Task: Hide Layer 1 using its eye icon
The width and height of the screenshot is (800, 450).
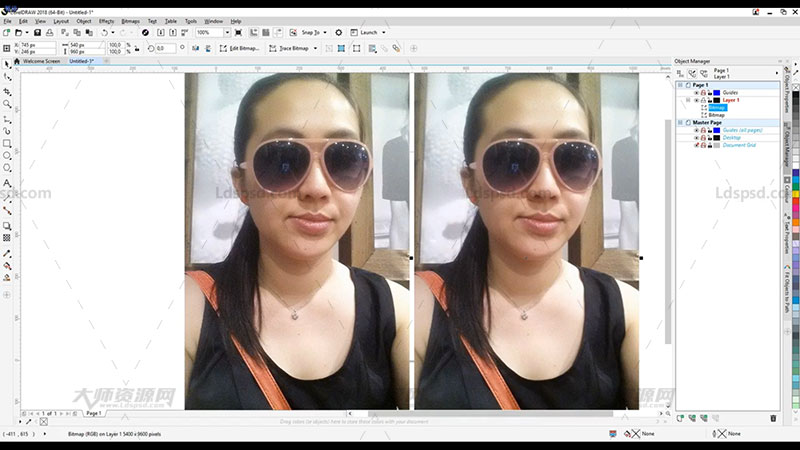Action: click(696, 101)
